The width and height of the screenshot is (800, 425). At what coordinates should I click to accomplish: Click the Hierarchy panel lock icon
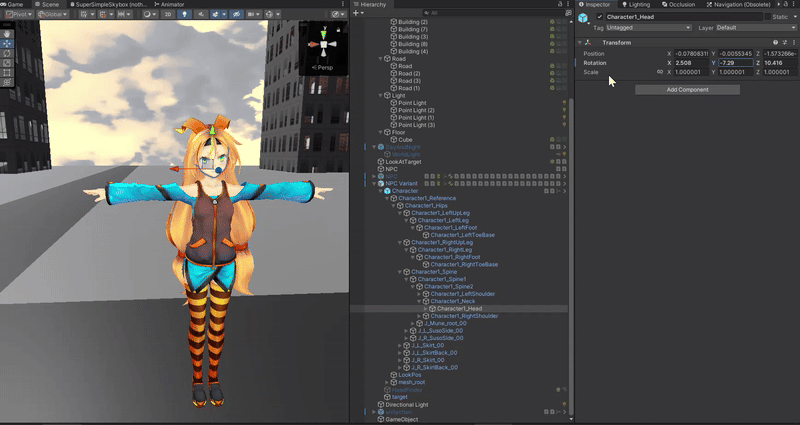(x=560, y=4)
